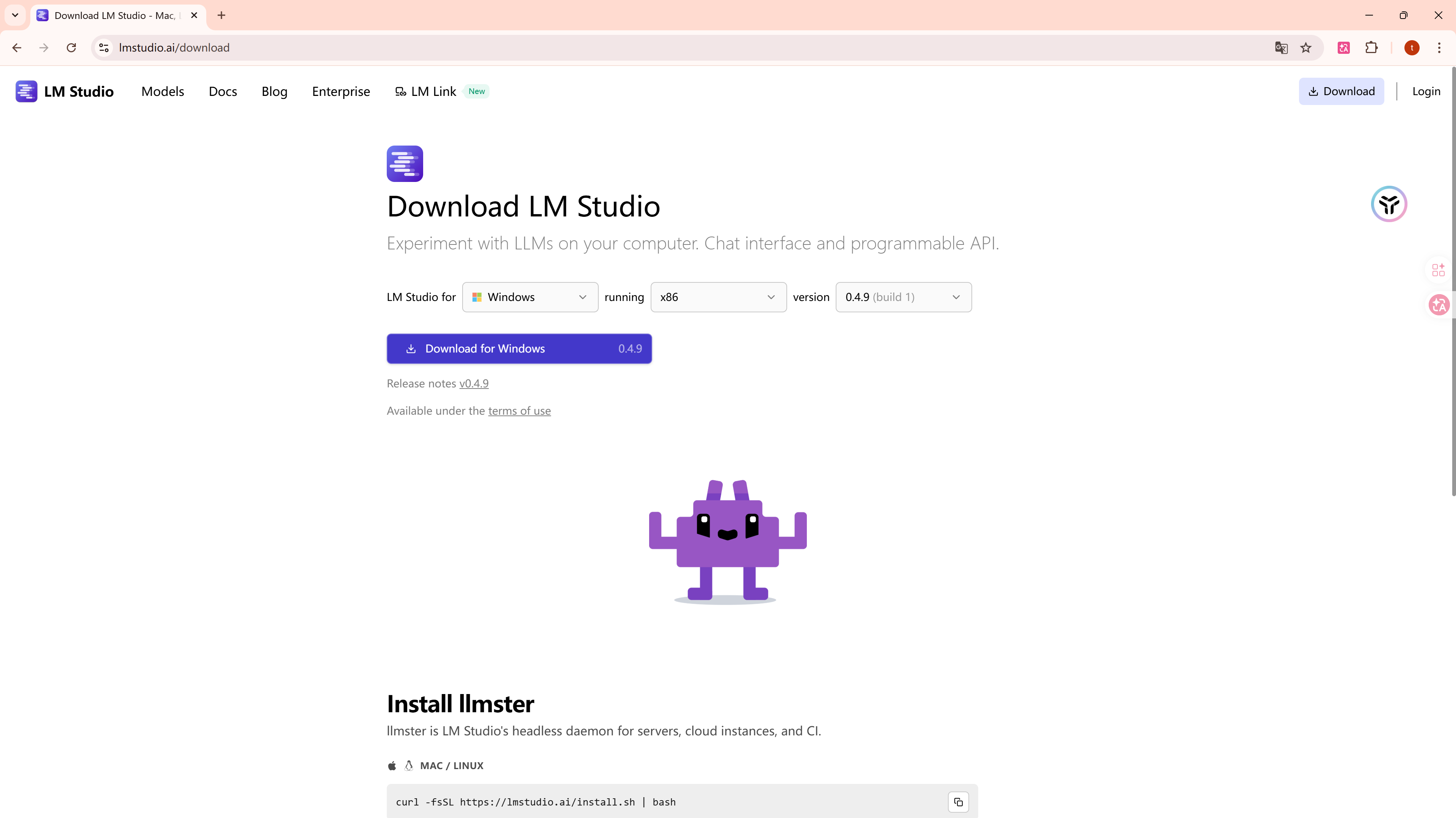The height and width of the screenshot is (818, 1456).
Task: Open the browser Extensions puzzle icon
Action: 1371,48
